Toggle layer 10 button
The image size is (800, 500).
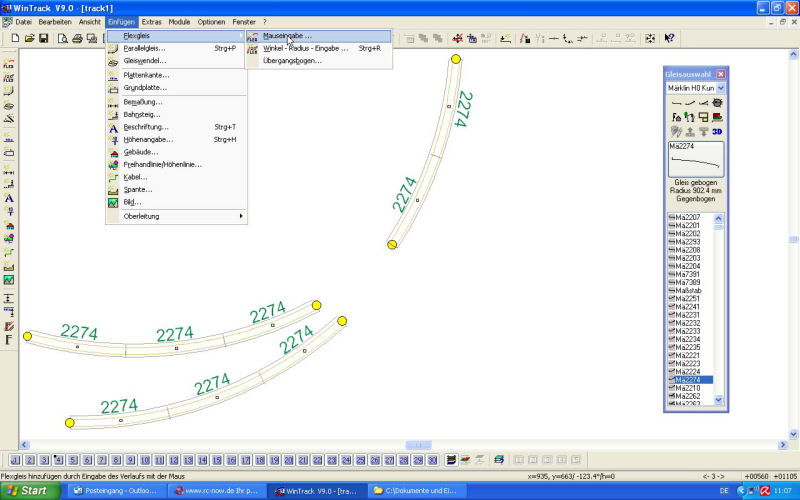pyautogui.click(x=145, y=460)
